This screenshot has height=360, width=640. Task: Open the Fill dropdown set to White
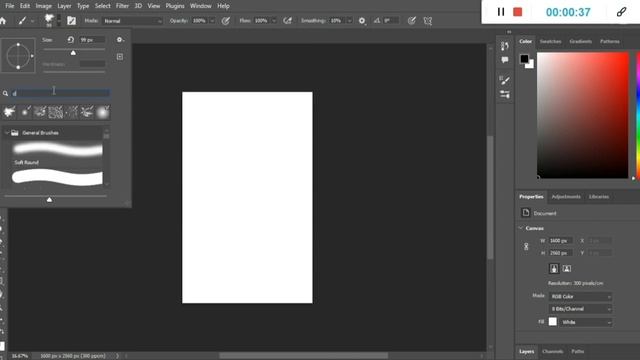(x=586, y=322)
